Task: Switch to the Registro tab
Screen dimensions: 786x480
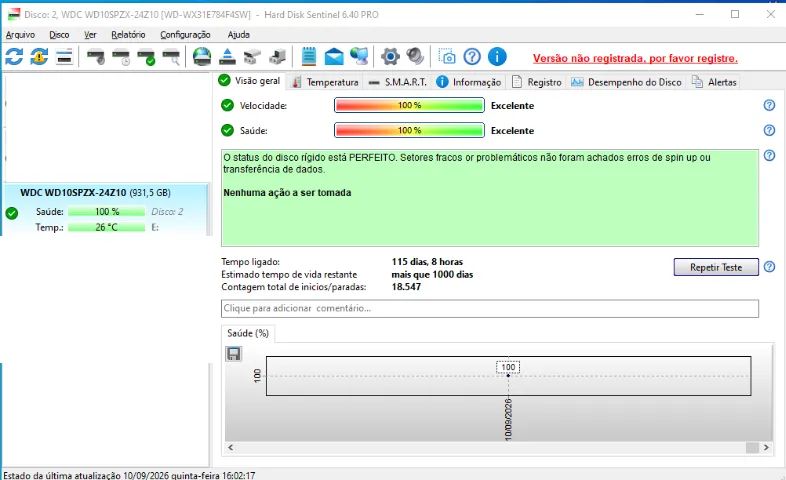Action: [x=537, y=82]
